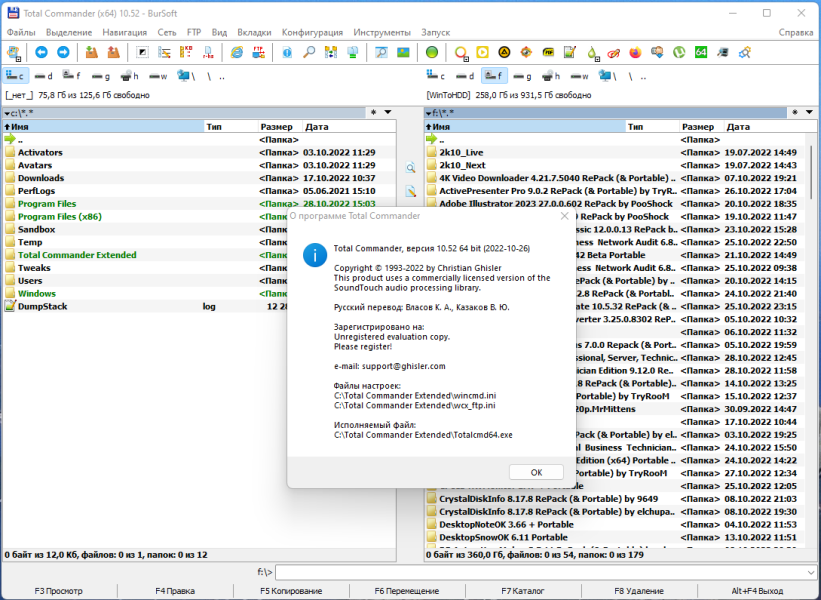Click the green ball icon in the toolbar
Image resolution: width=821 pixels, height=600 pixels.
pyautogui.click(x=432, y=52)
